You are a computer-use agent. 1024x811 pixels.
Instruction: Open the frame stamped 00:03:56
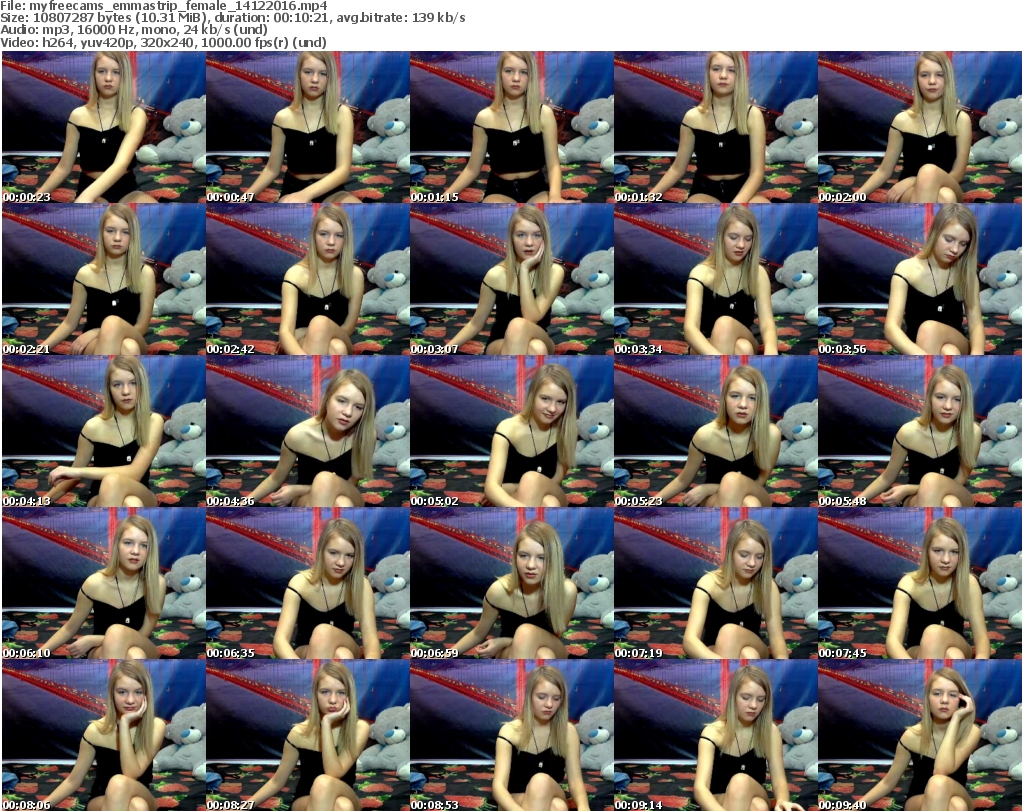[920, 279]
